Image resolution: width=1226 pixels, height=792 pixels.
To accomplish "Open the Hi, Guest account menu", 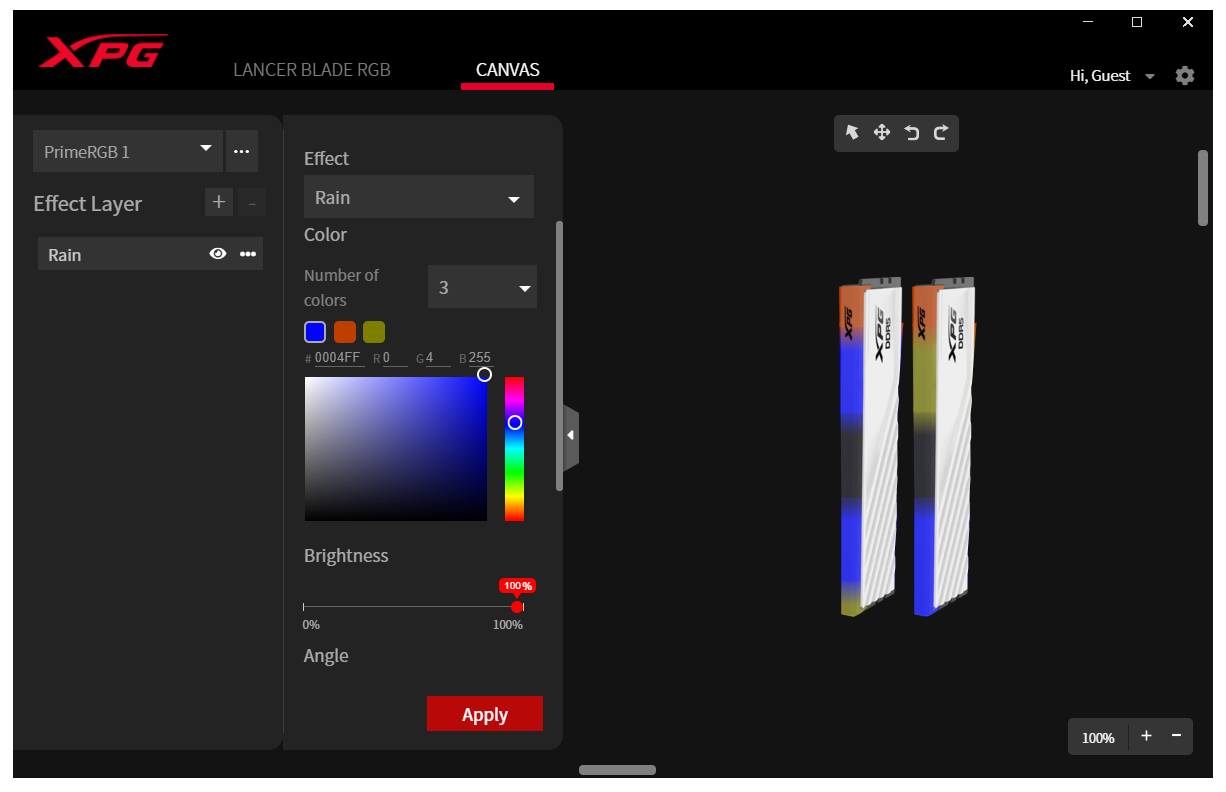I will point(1111,76).
